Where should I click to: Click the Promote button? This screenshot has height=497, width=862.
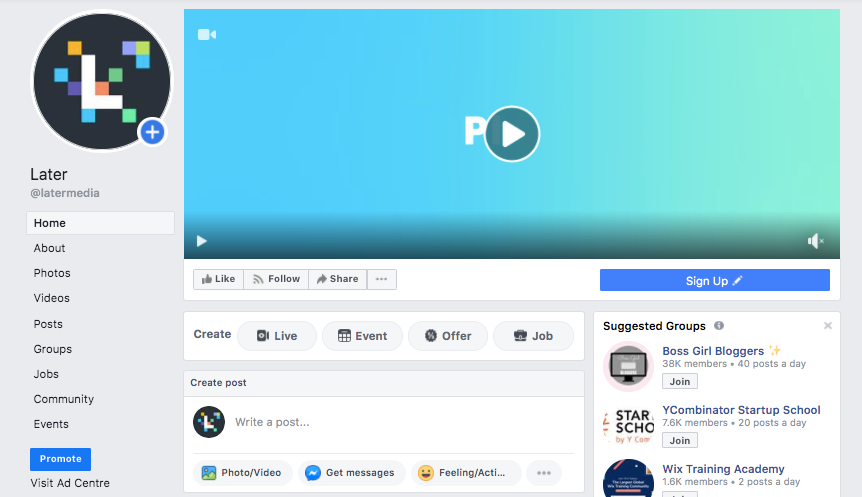coord(60,459)
